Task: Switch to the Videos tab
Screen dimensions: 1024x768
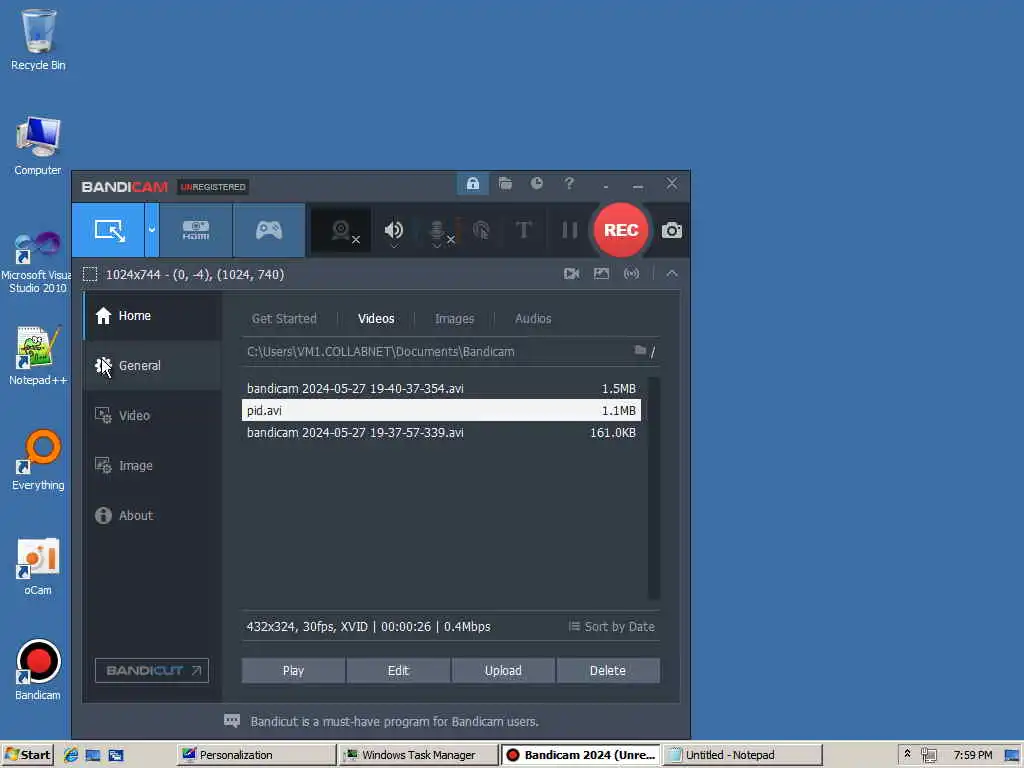Action: click(x=376, y=319)
